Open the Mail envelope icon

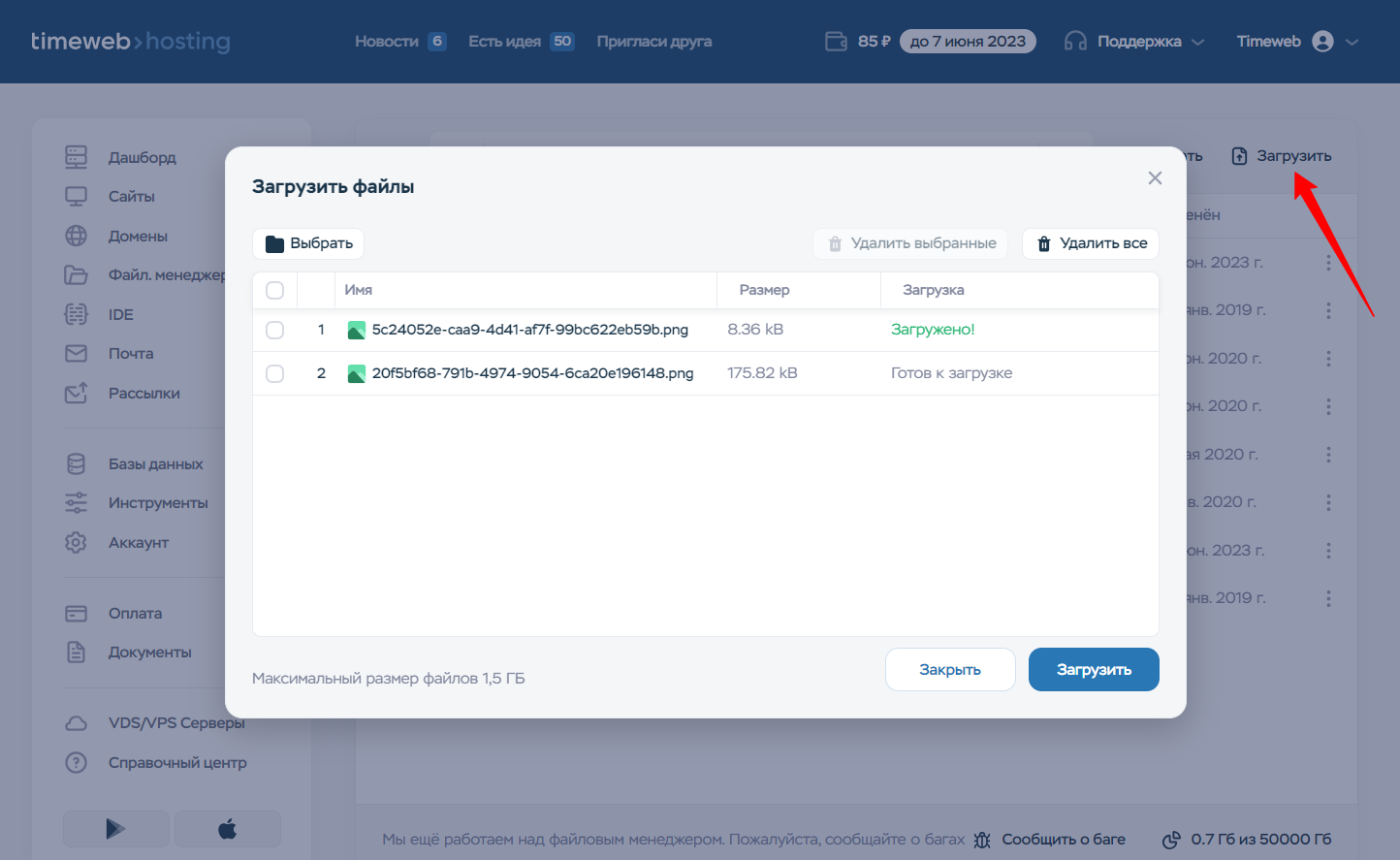point(76,354)
